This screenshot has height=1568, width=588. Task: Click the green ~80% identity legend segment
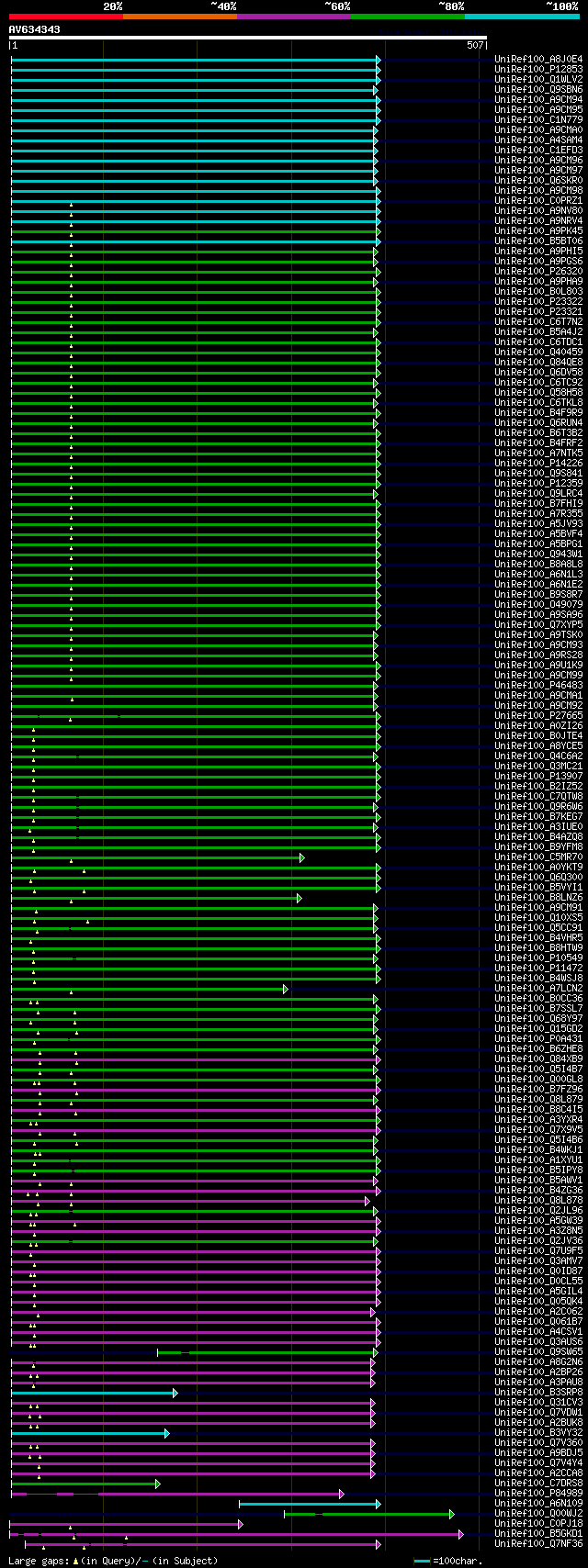pos(408,16)
